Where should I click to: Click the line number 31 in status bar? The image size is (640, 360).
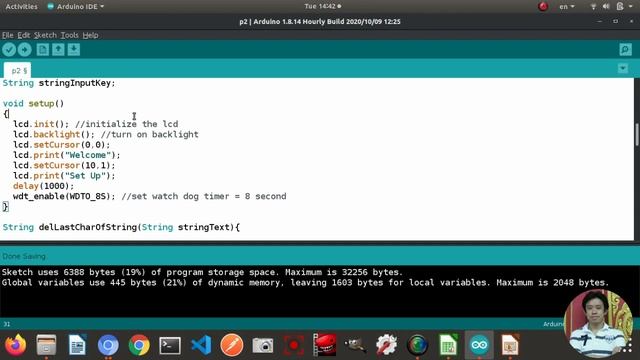(7, 324)
